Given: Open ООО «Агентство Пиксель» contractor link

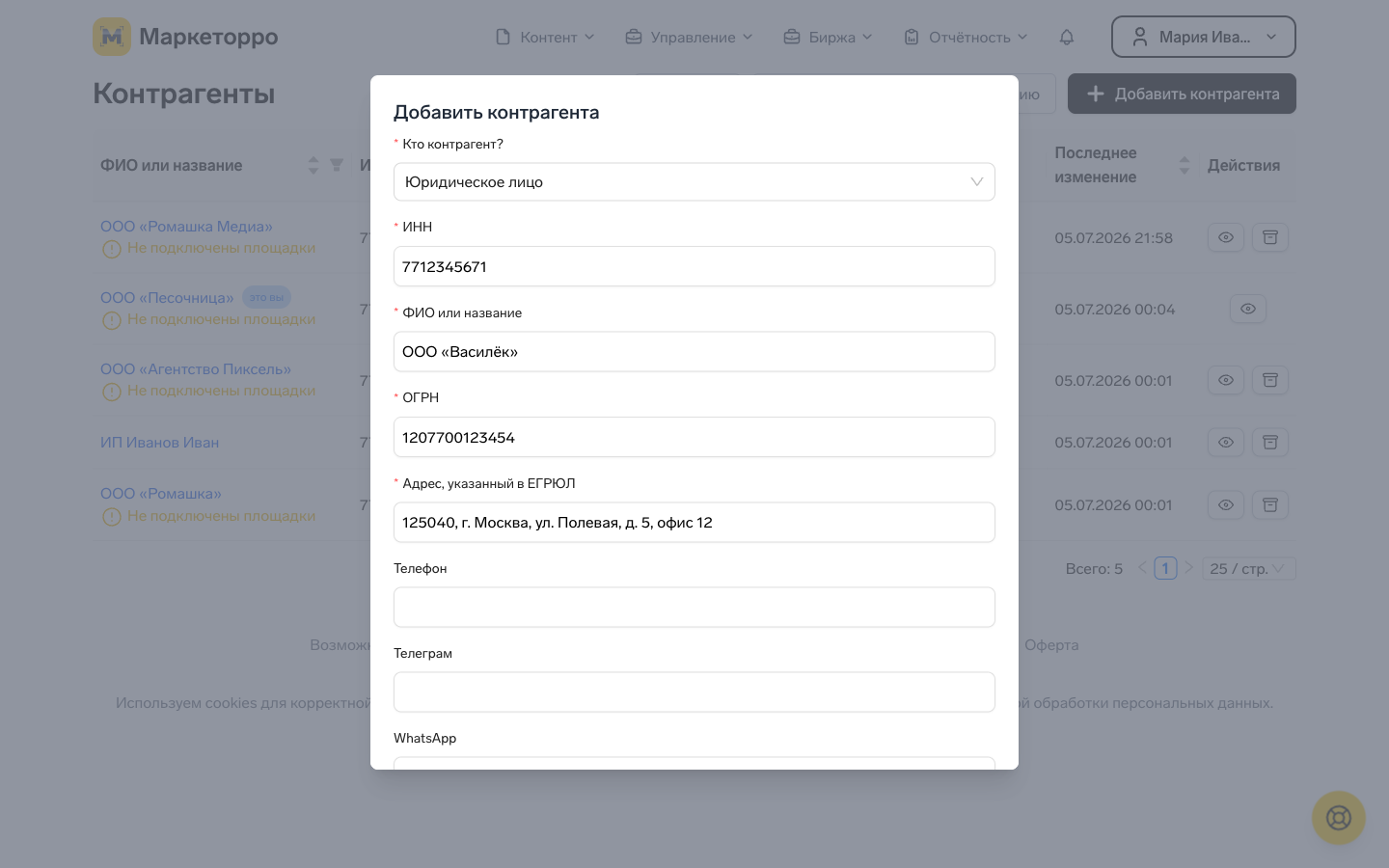Looking at the screenshot, I should (196, 369).
